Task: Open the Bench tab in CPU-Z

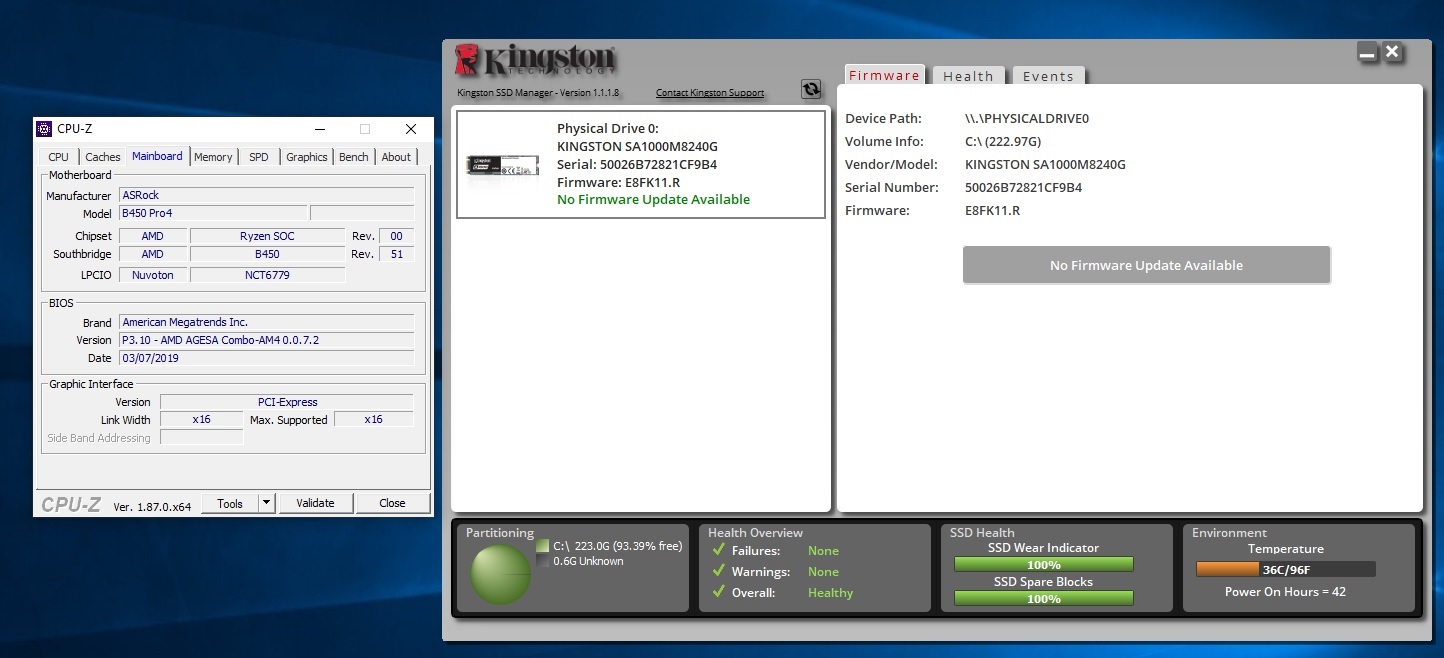Action: coord(354,157)
